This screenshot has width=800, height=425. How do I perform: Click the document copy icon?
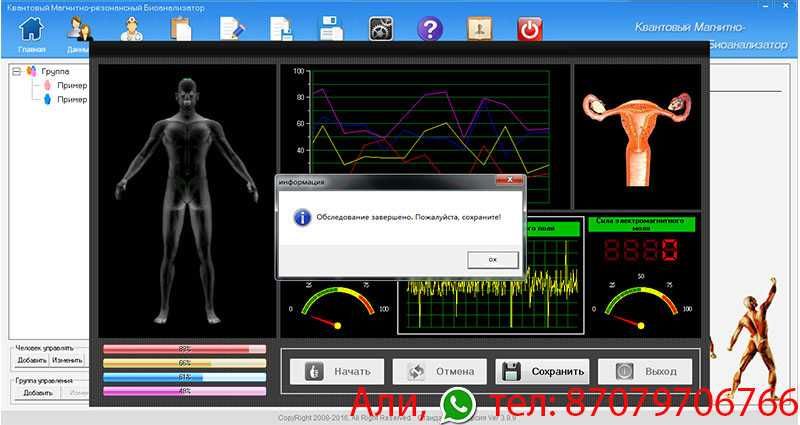[x=281, y=29]
